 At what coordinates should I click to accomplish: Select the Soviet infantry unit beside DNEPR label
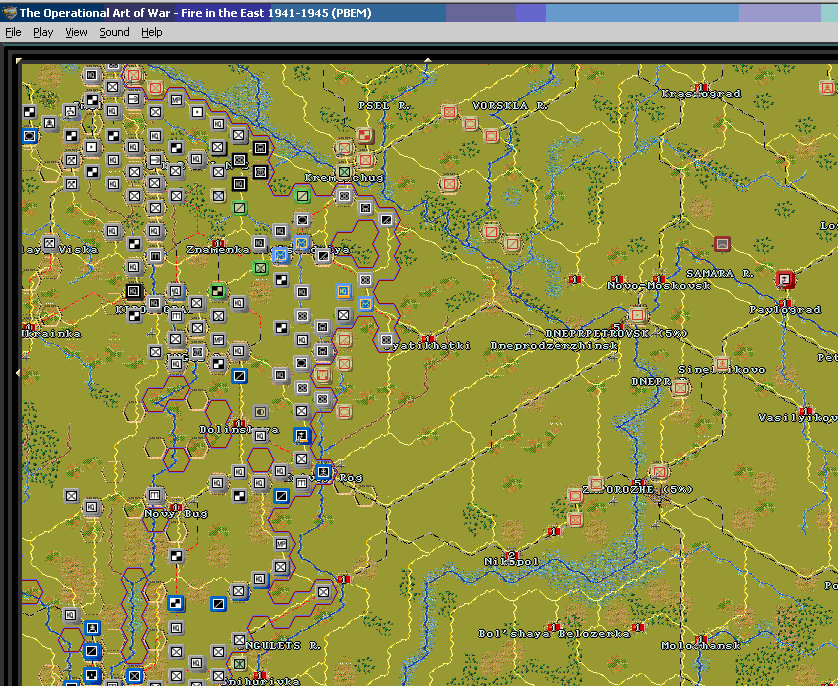coord(680,387)
